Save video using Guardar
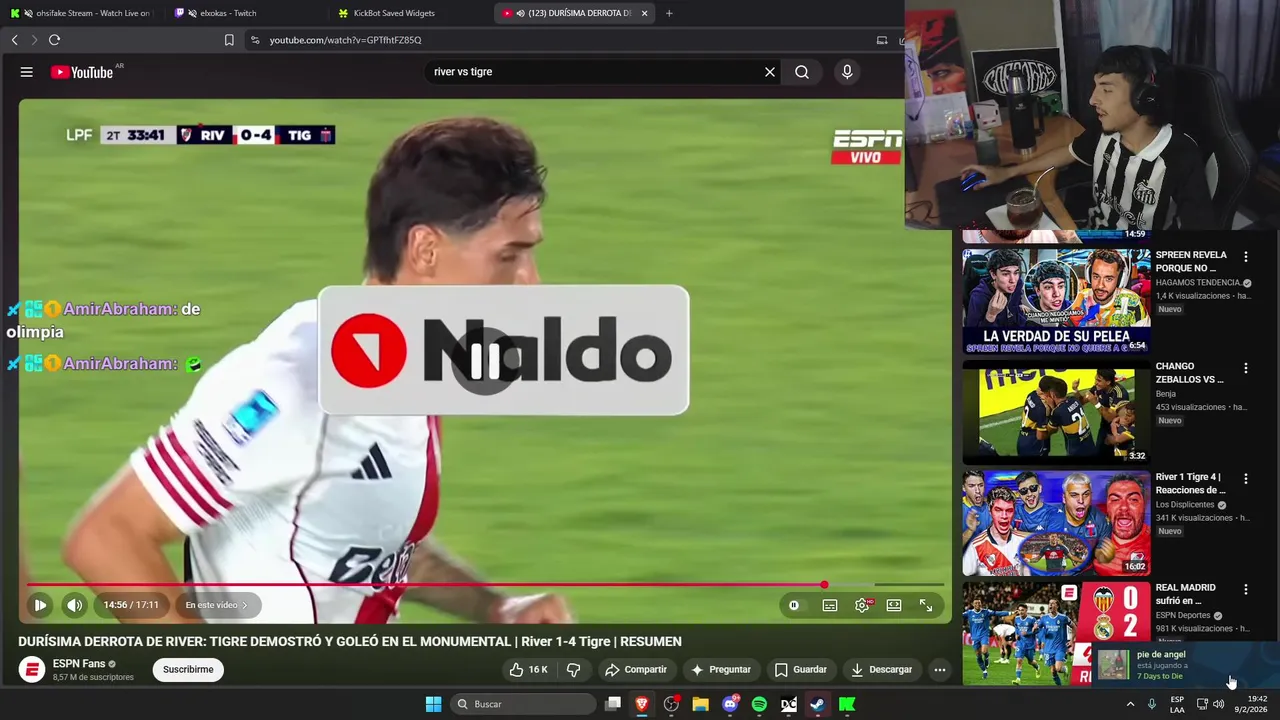 [801, 669]
